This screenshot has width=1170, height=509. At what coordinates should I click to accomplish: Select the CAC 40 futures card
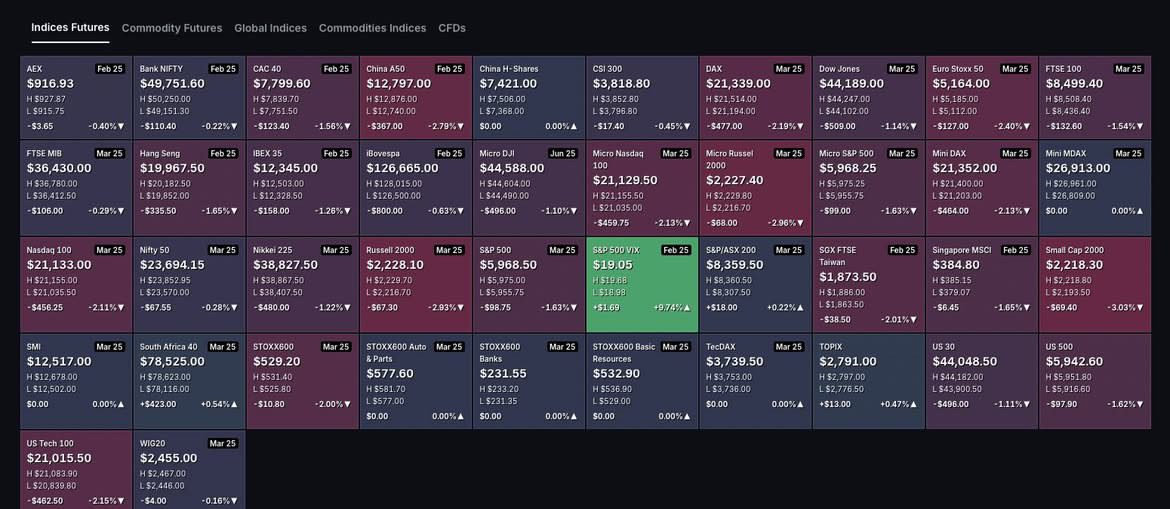click(303, 98)
